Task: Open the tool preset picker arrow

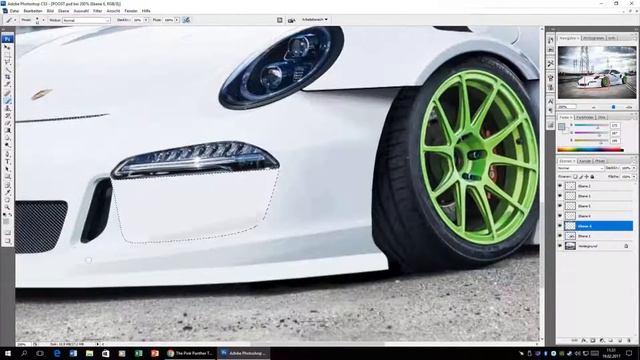Action: [x=15, y=20]
